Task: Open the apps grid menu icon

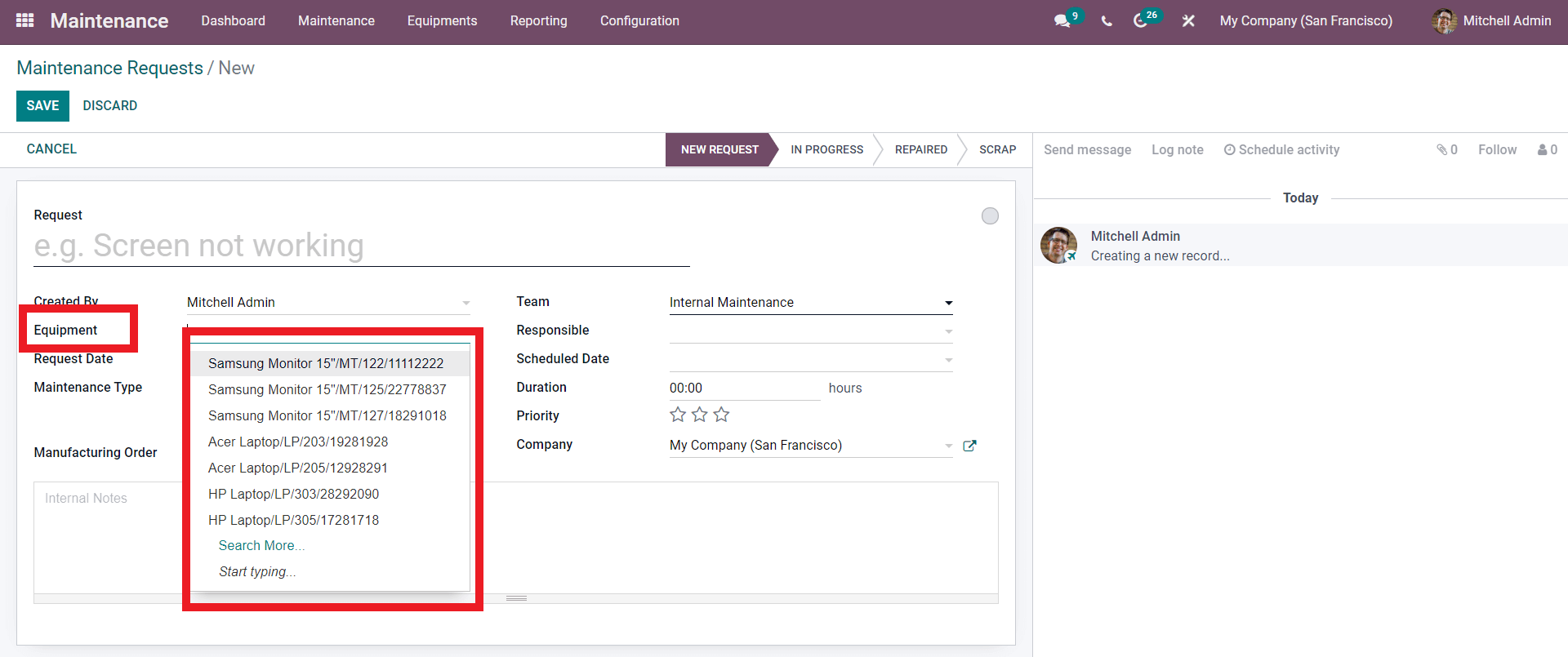Action: 24,20
